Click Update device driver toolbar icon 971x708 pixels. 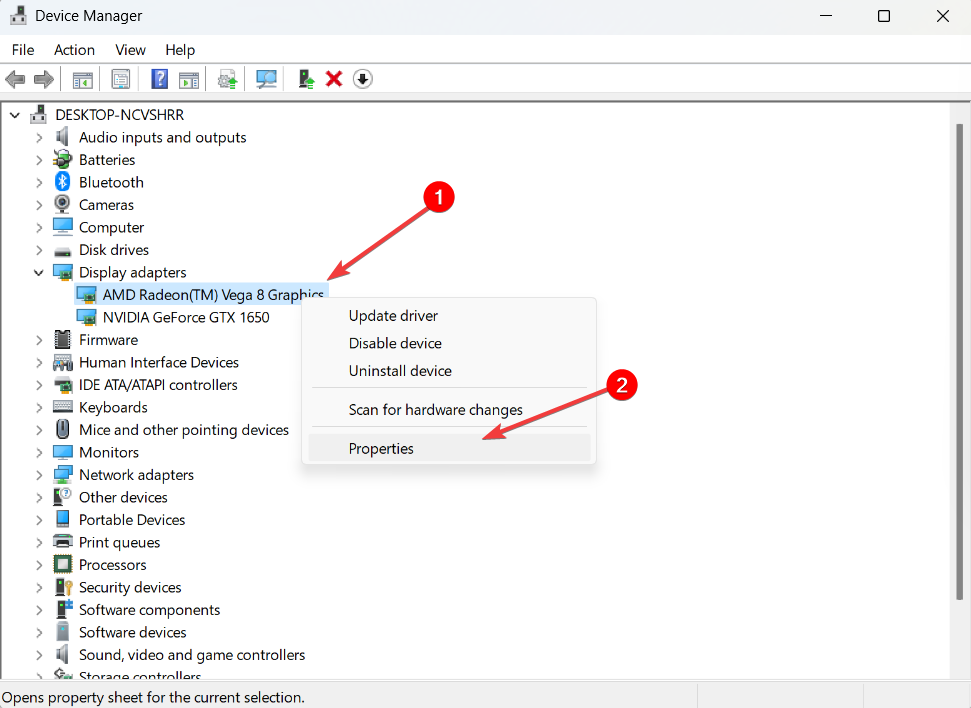(x=227, y=79)
